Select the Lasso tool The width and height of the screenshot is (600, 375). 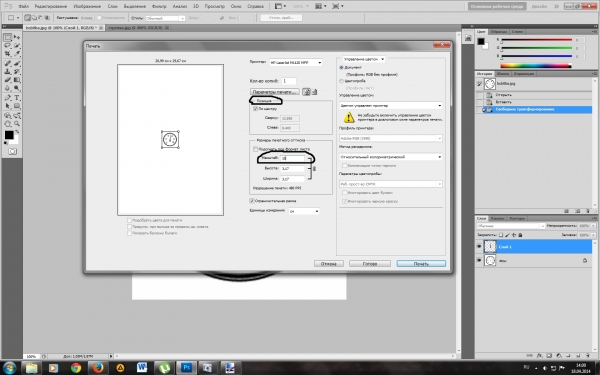[8, 46]
